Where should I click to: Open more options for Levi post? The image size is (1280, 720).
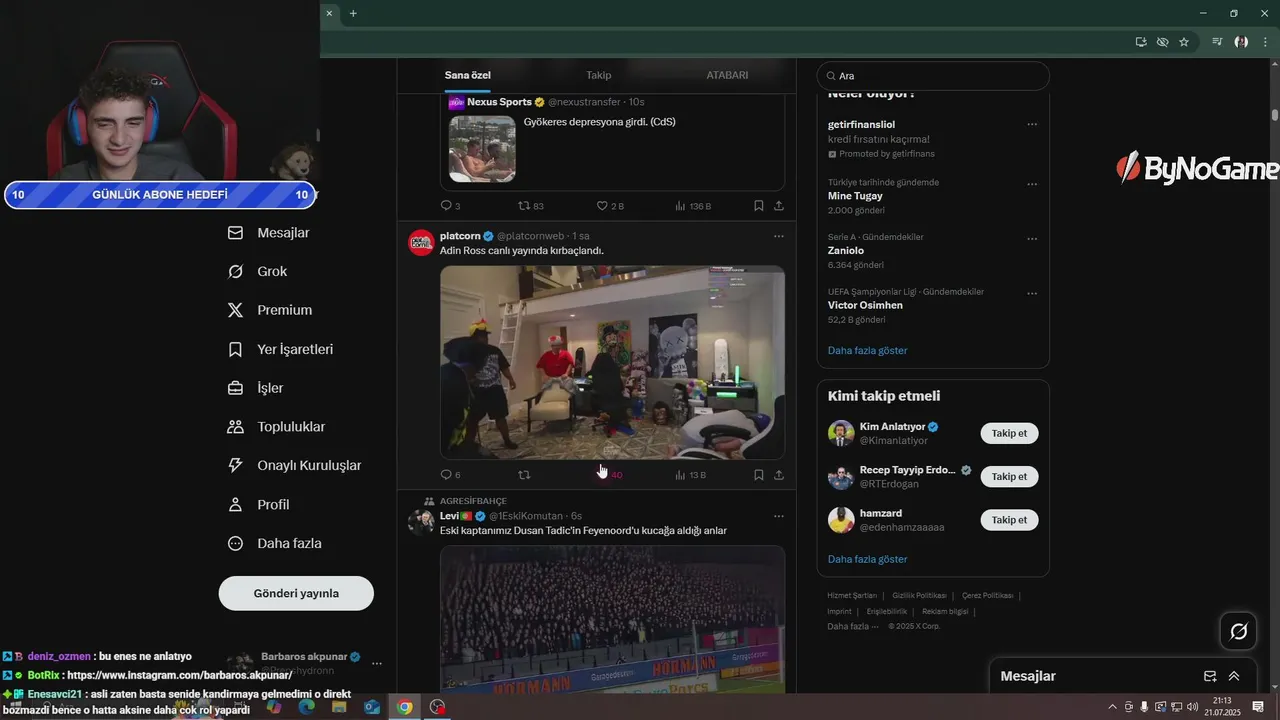(x=779, y=516)
